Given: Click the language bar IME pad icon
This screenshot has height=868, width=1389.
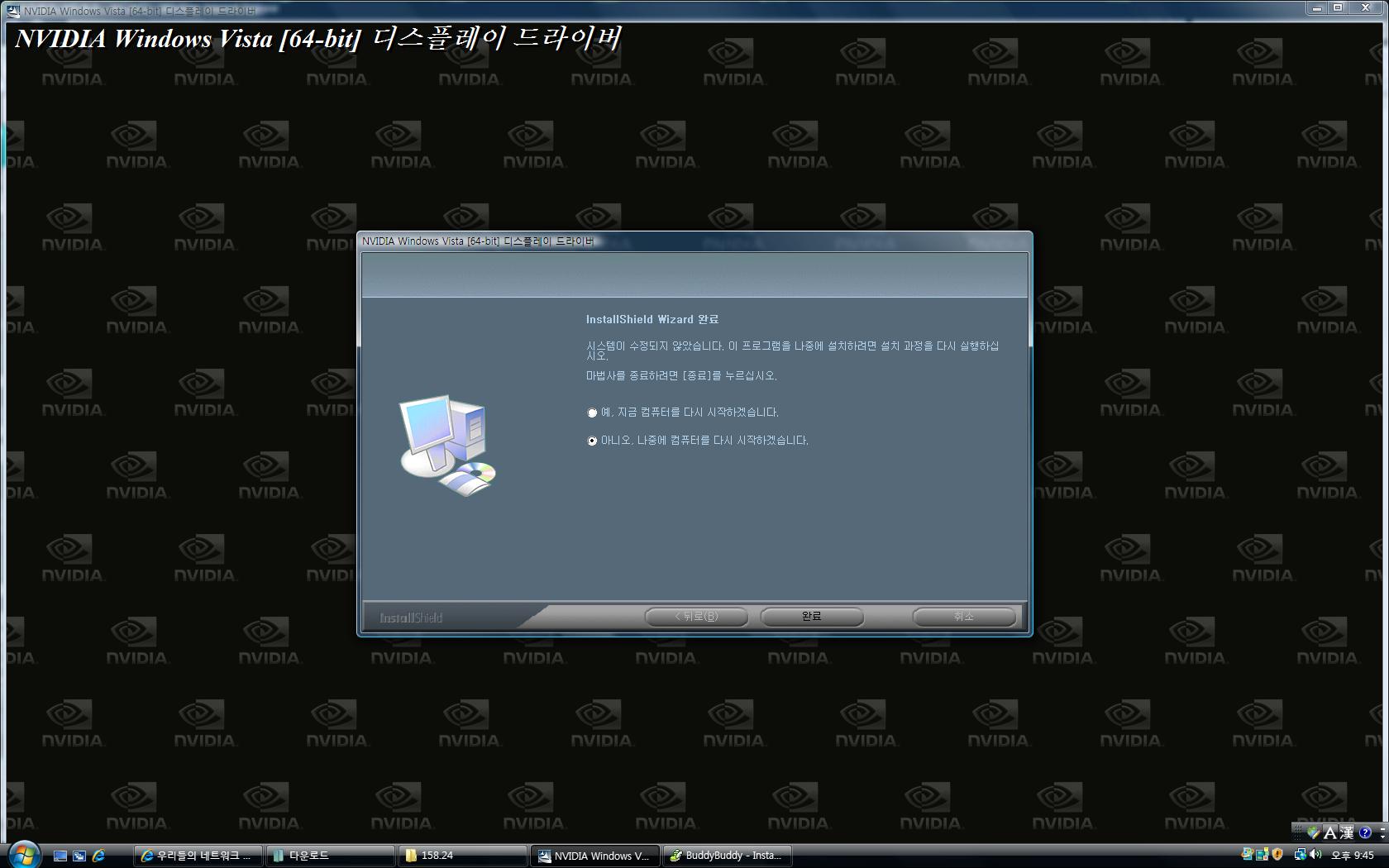Looking at the screenshot, I should point(1314,832).
